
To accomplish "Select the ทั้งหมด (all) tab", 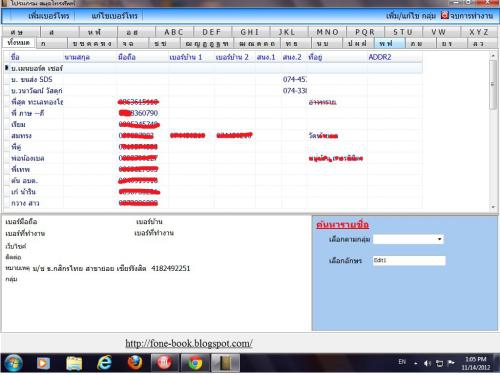I will point(18,43).
